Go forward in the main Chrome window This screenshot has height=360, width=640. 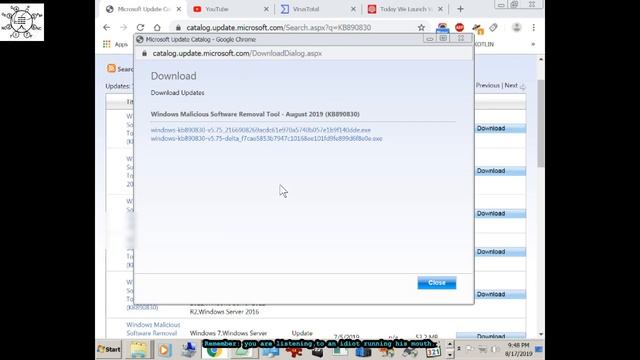[123, 27]
